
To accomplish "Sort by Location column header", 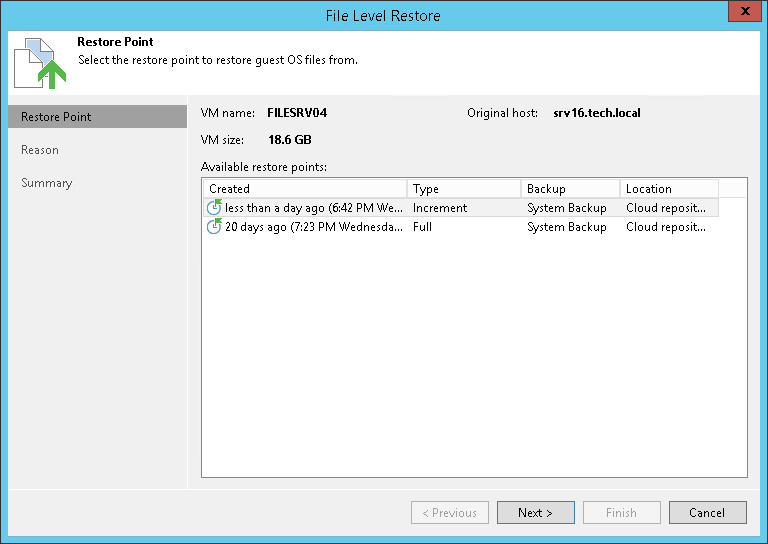I will tap(670, 189).
